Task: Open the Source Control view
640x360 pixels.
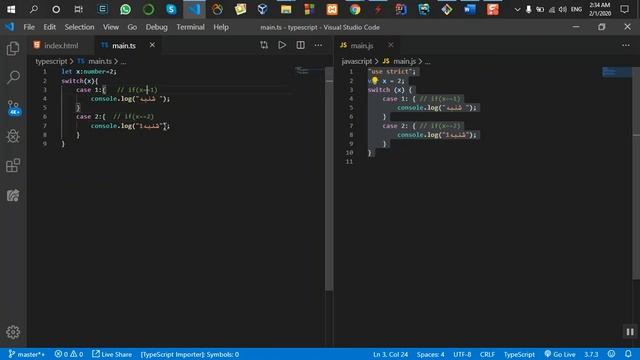Action: (13, 108)
